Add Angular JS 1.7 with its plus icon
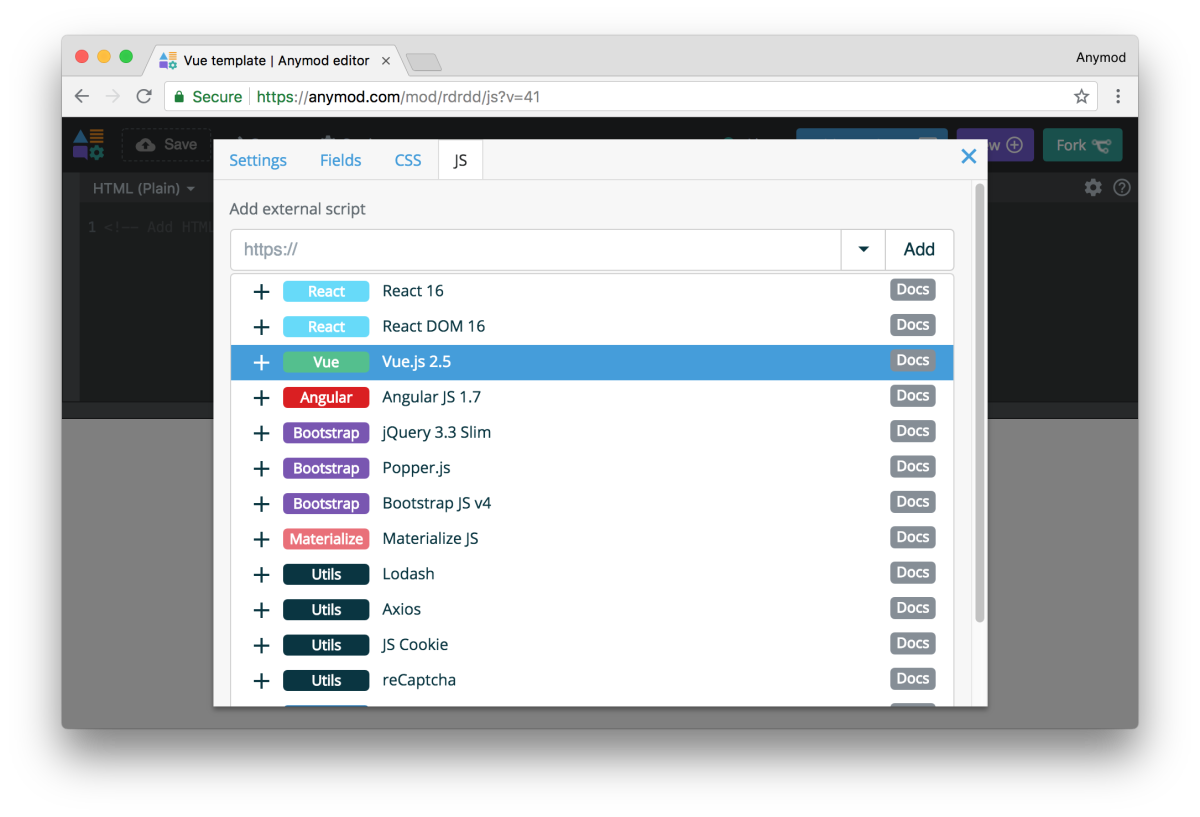 (x=261, y=398)
